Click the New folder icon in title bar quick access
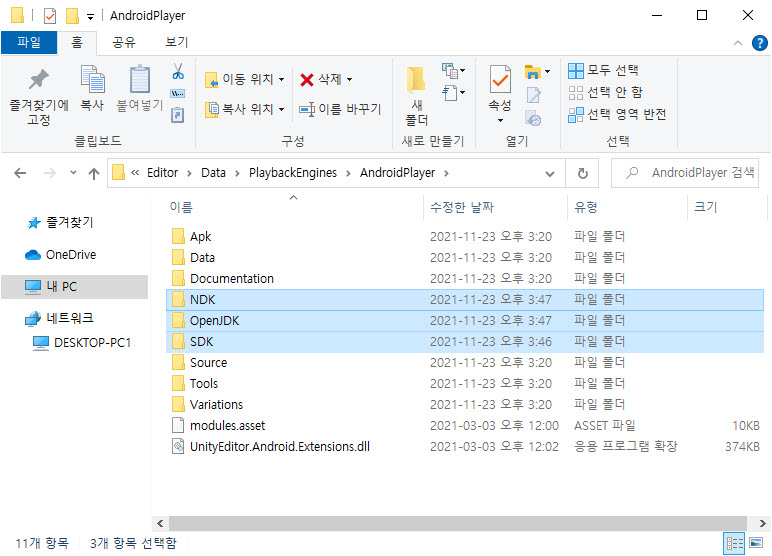The height and width of the screenshot is (556, 772). [72, 16]
